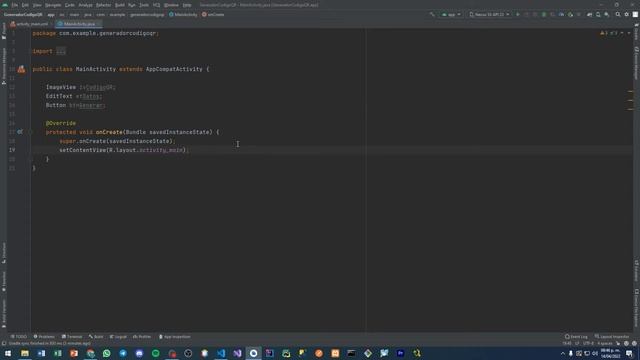
Task: Open the Windows notification center icon
Action: click(629, 353)
